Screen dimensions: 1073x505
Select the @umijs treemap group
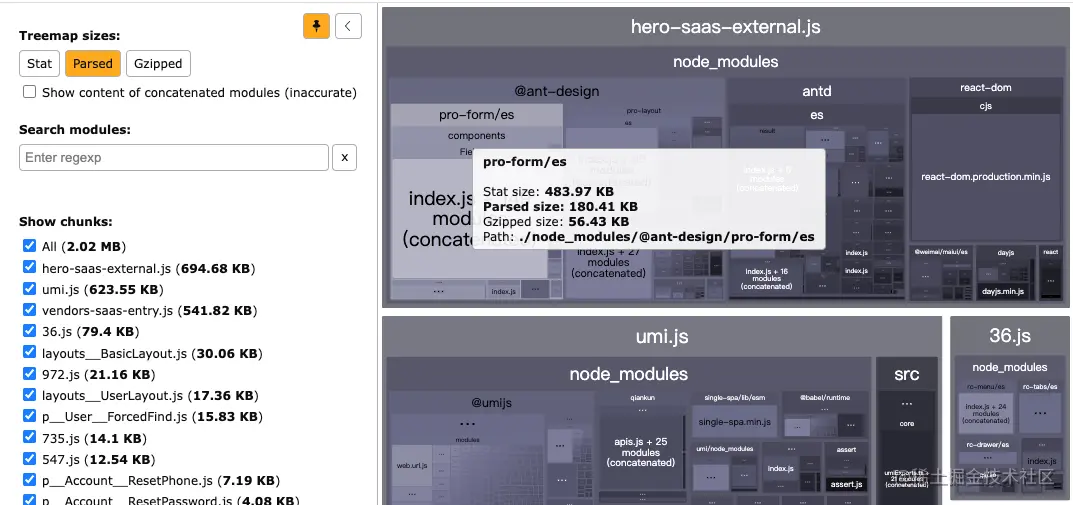click(x=491, y=401)
